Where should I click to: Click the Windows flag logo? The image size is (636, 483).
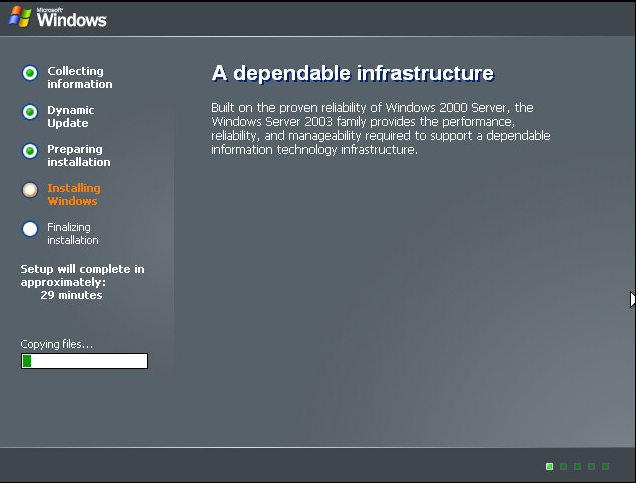pyautogui.click(x=19, y=17)
